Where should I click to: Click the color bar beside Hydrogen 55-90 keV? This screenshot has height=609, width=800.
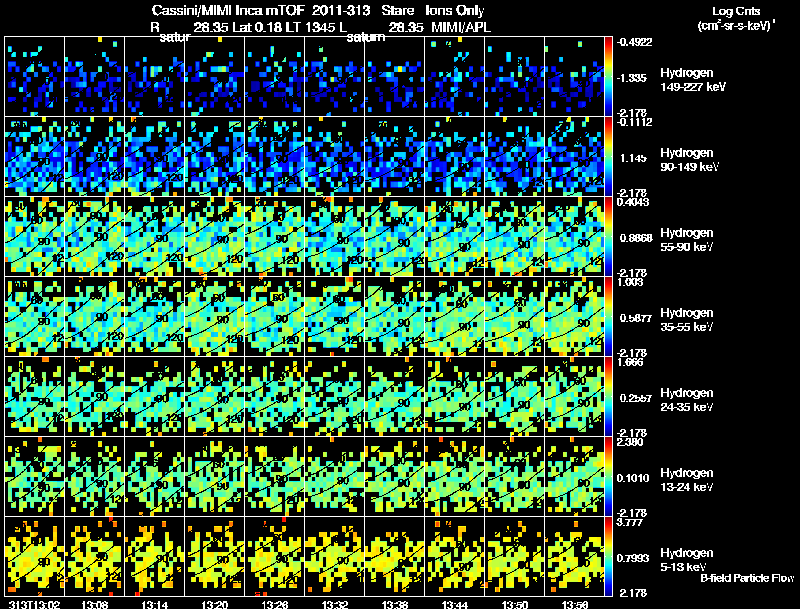point(608,236)
